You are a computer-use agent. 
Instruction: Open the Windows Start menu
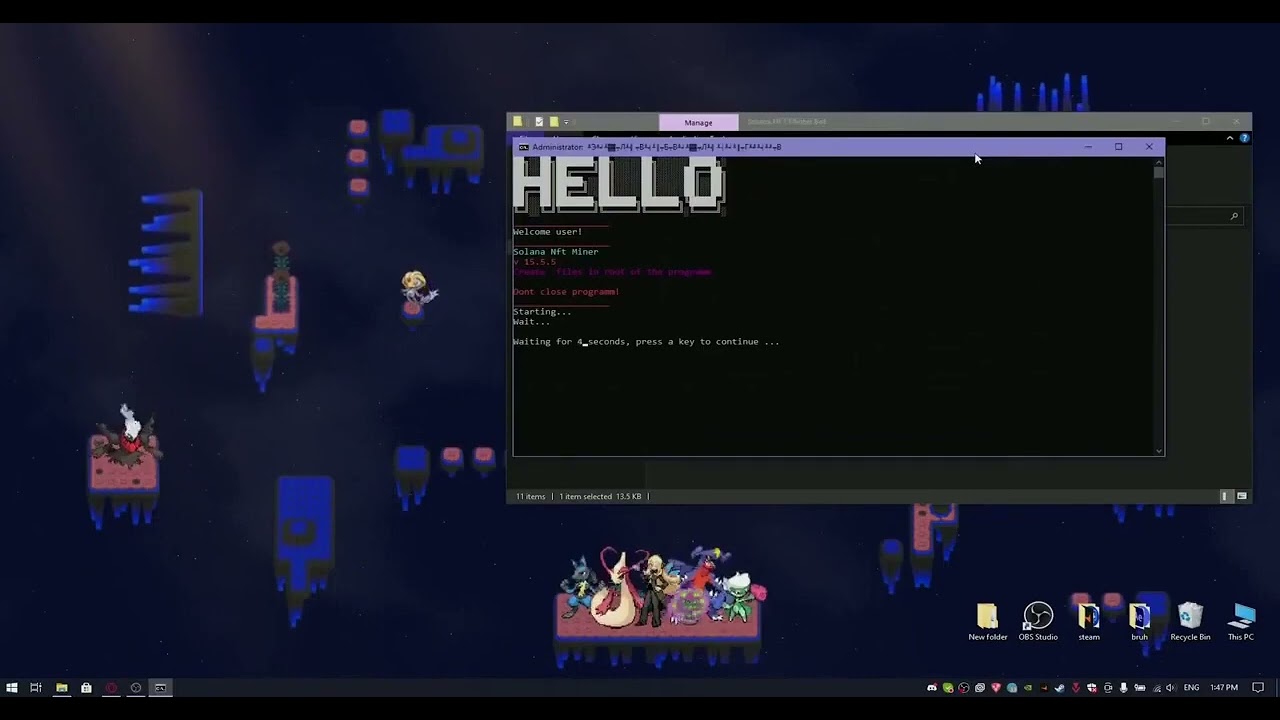(x=12, y=687)
